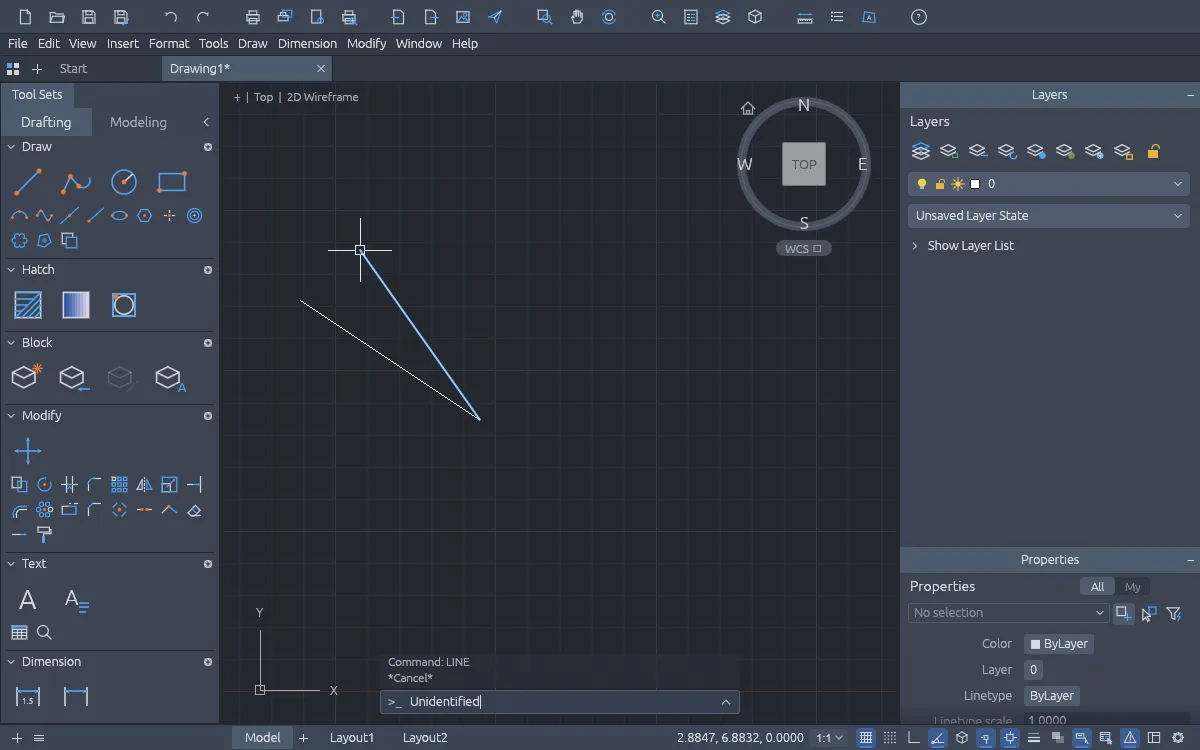Click the Save icon in the top toolbar

(89, 17)
